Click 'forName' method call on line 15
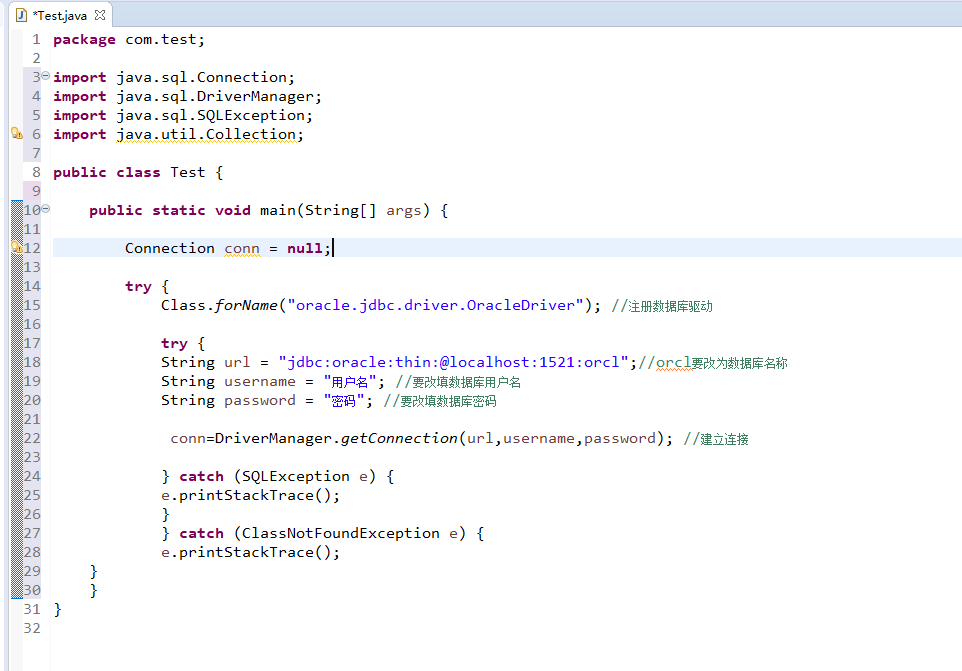Image resolution: width=962 pixels, height=671 pixels. point(246,305)
